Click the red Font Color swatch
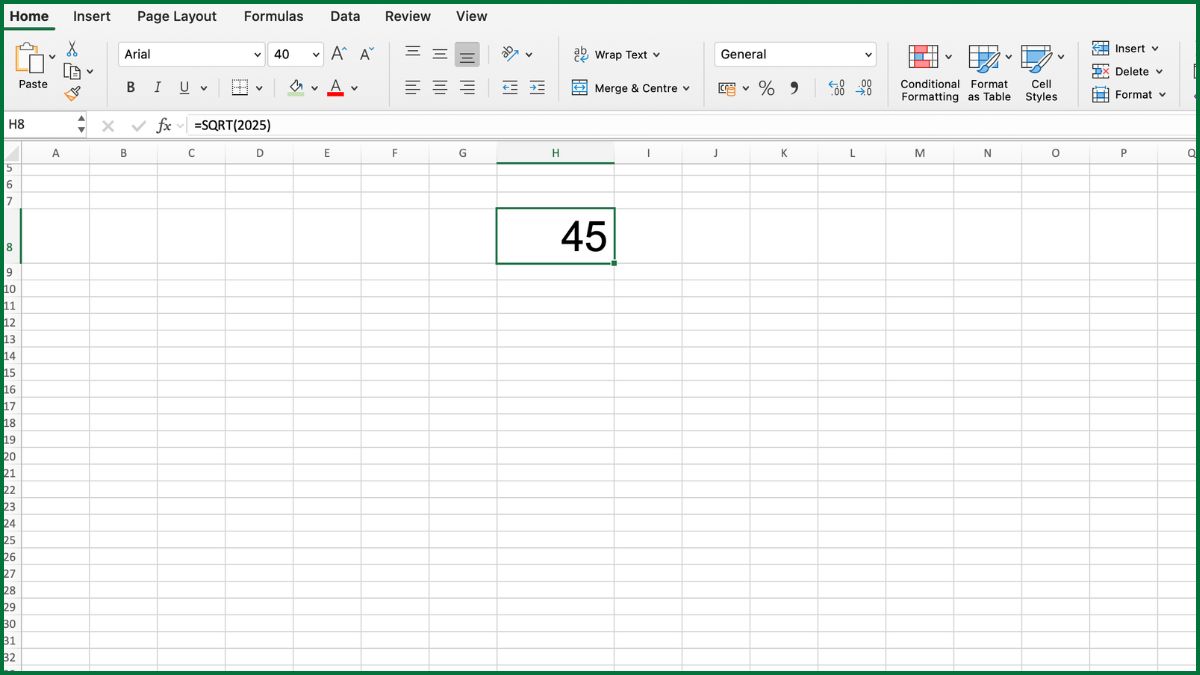Image resolution: width=1200 pixels, height=675 pixels. 338,88
